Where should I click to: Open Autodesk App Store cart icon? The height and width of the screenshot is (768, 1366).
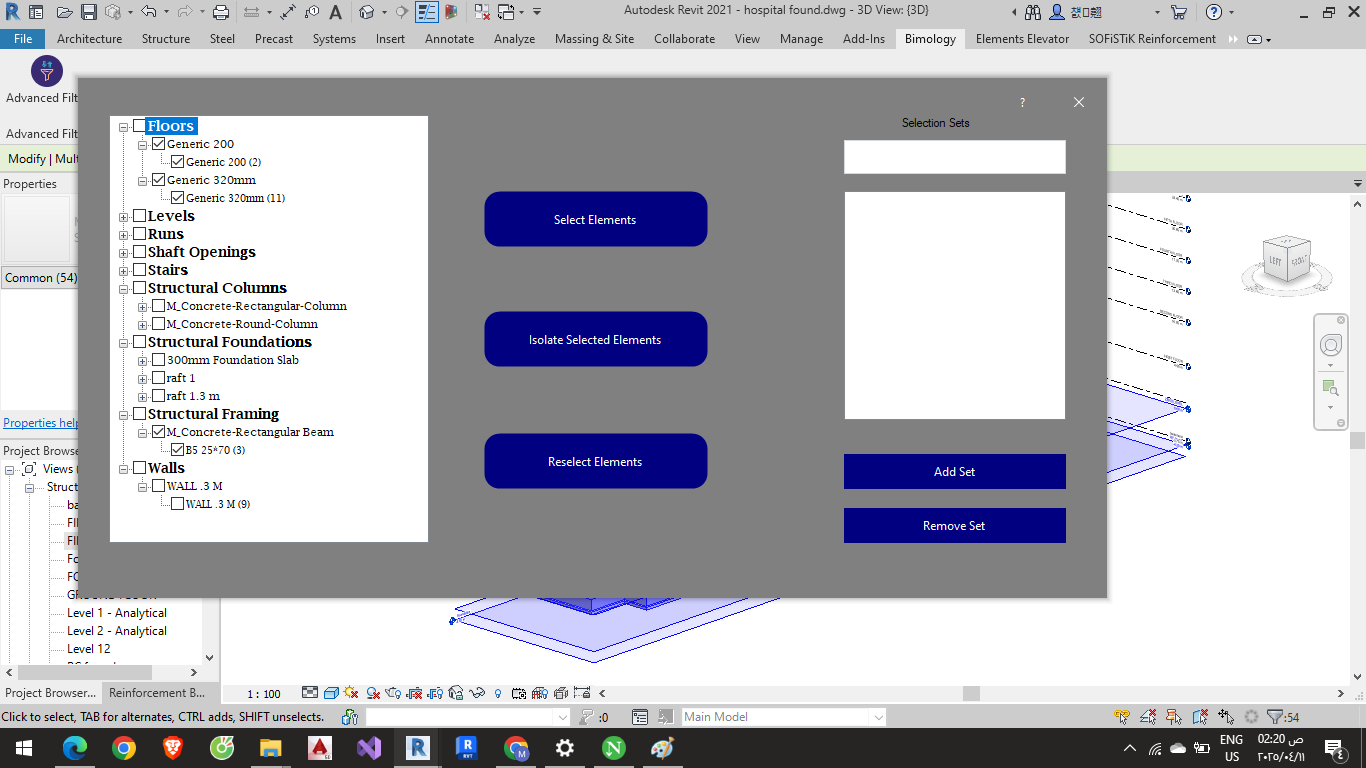pos(1179,13)
